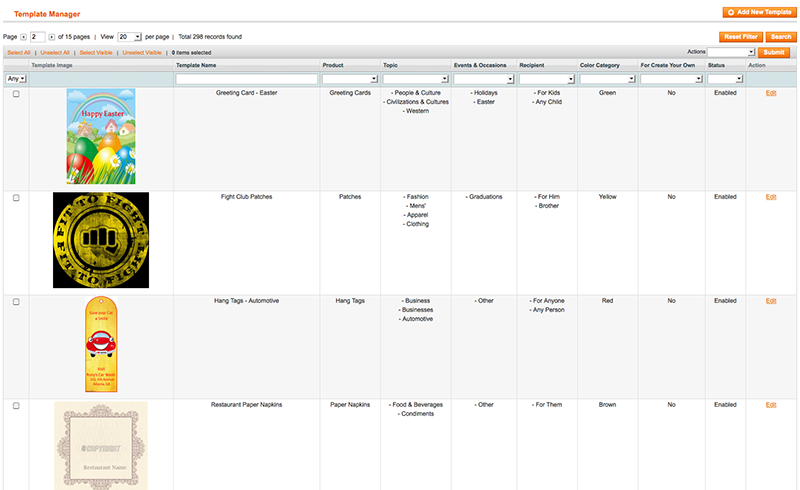
Task: Click Edit link for Hang Tags - Automotive
Action: [x=770, y=301]
